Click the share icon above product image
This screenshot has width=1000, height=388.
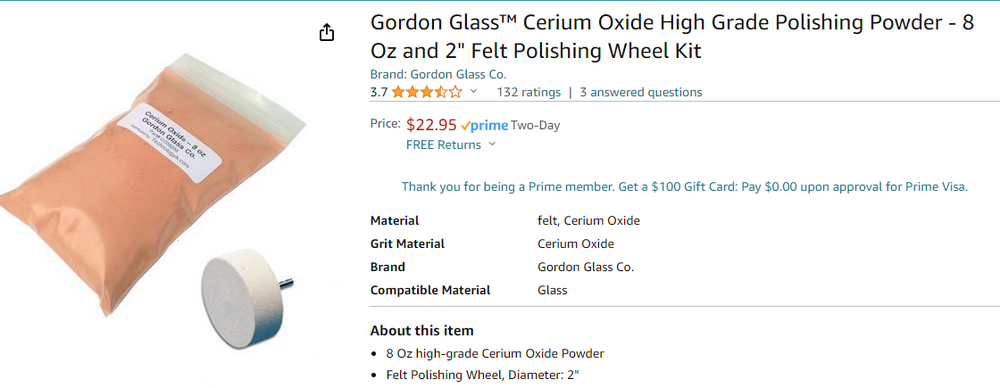[327, 33]
